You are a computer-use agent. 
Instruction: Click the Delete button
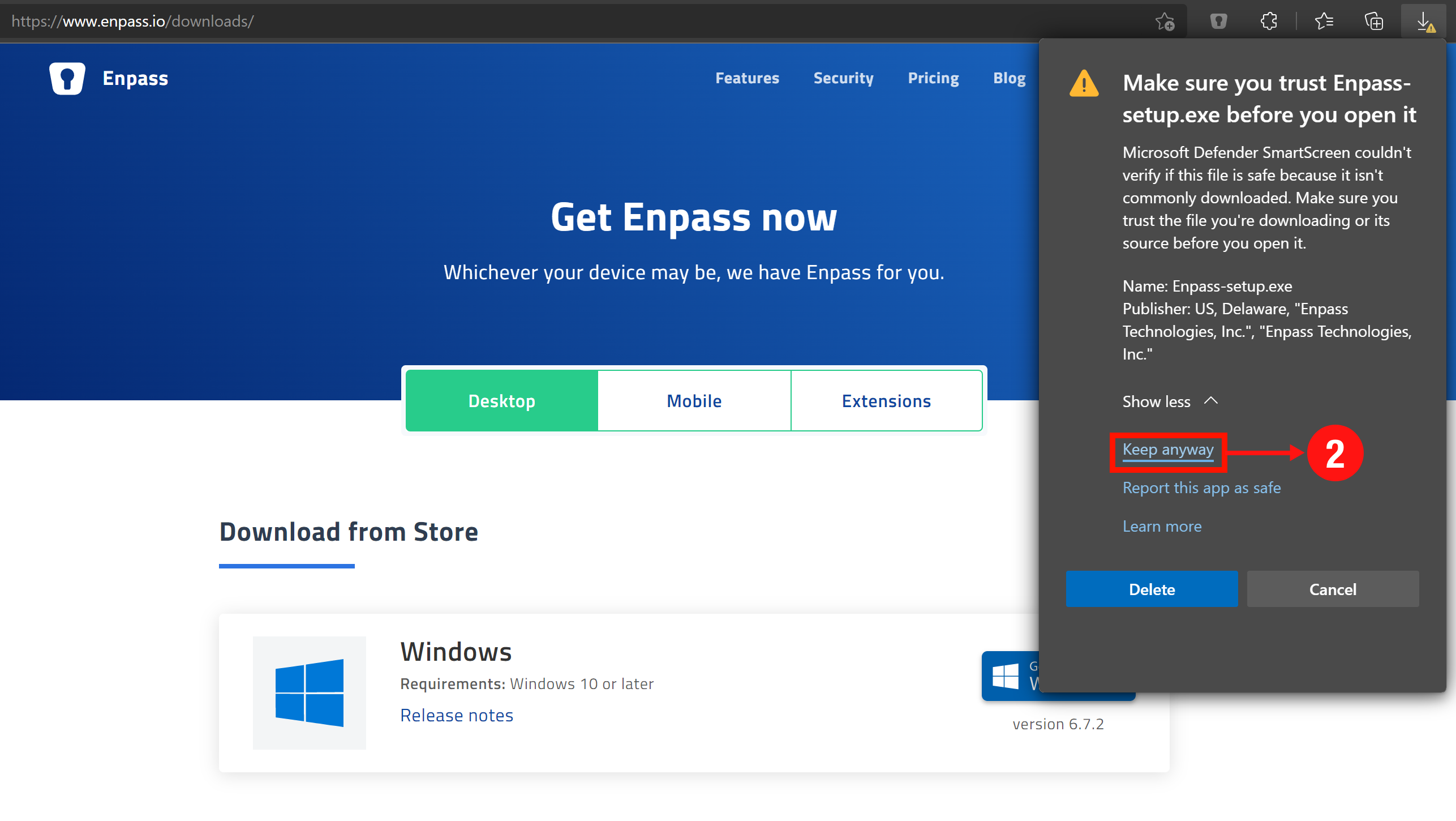1152,589
